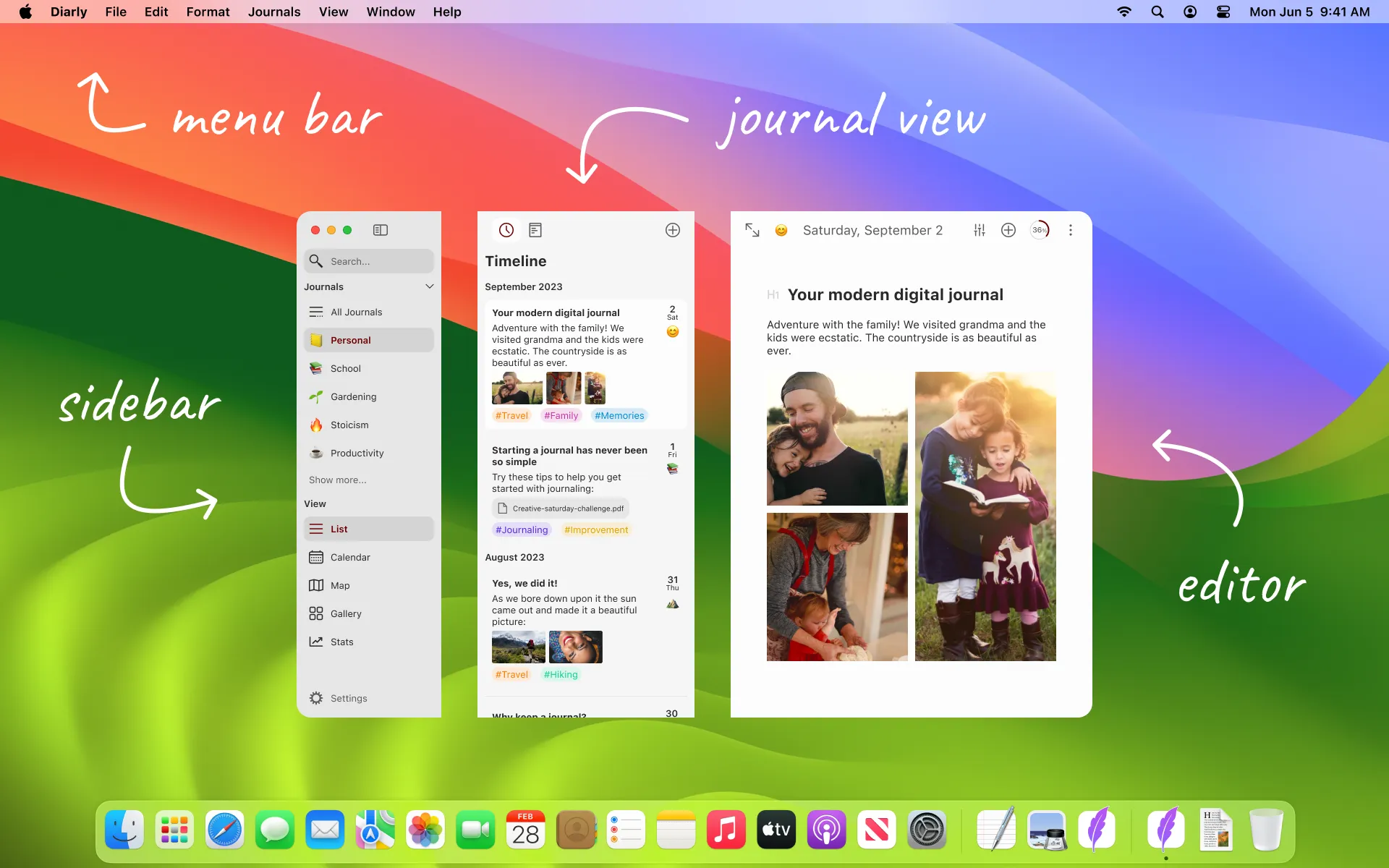The width and height of the screenshot is (1389, 868).
Task: Open the Edit menu
Action: (156, 12)
